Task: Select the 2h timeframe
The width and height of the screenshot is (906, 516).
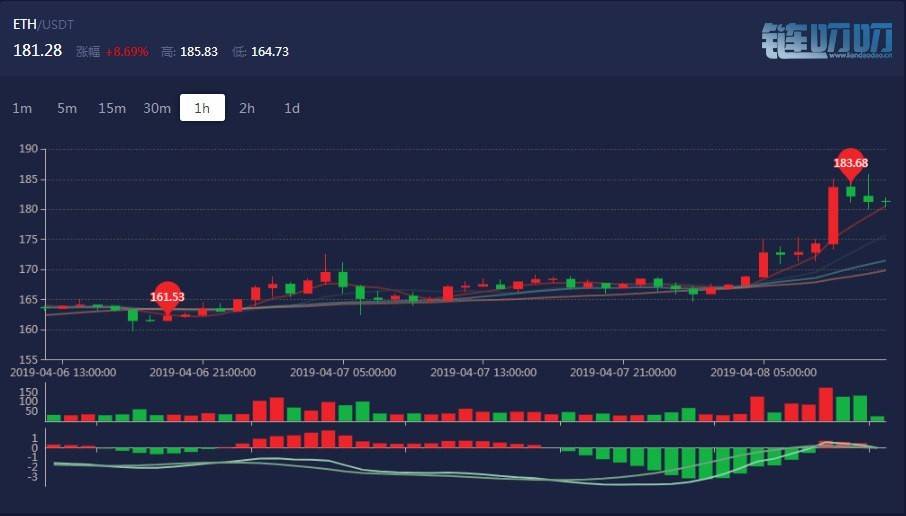Action: pyautogui.click(x=247, y=108)
